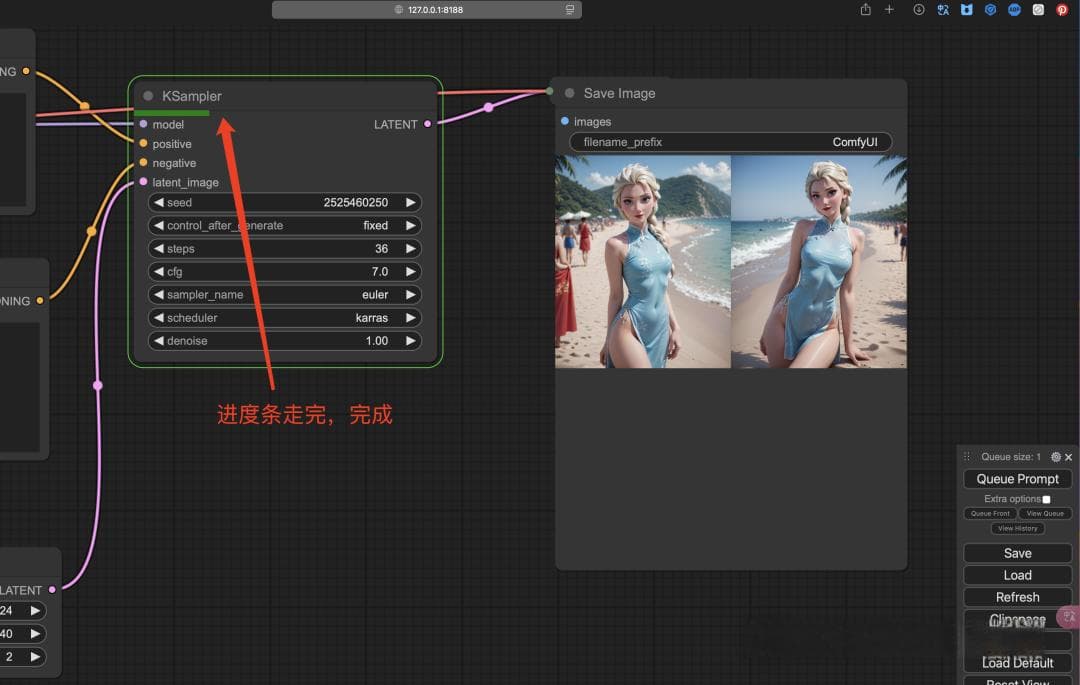Select next control_after_generate option
Viewport: 1080px width, 685px height.
(x=411, y=225)
